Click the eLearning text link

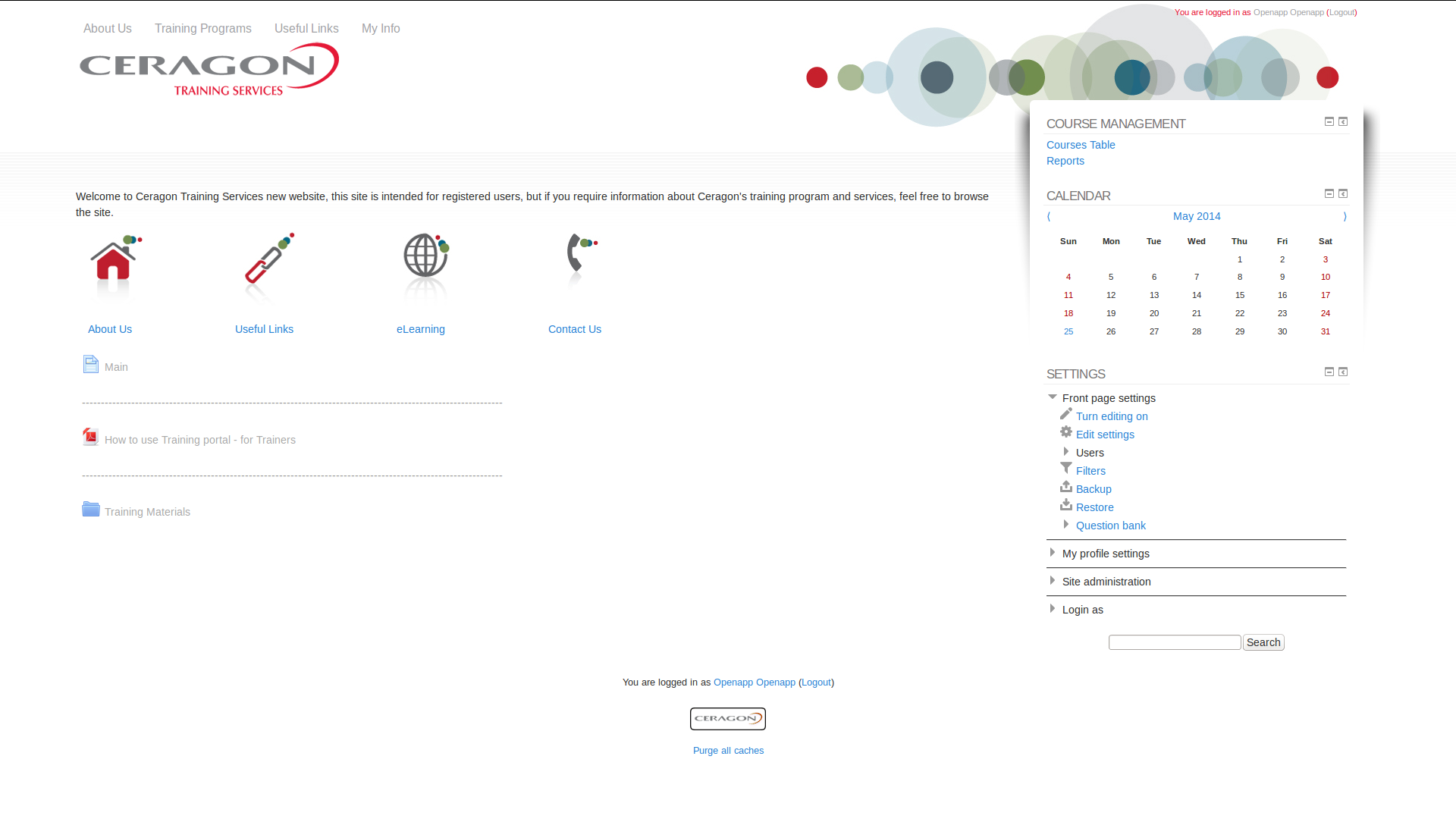coord(421,329)
